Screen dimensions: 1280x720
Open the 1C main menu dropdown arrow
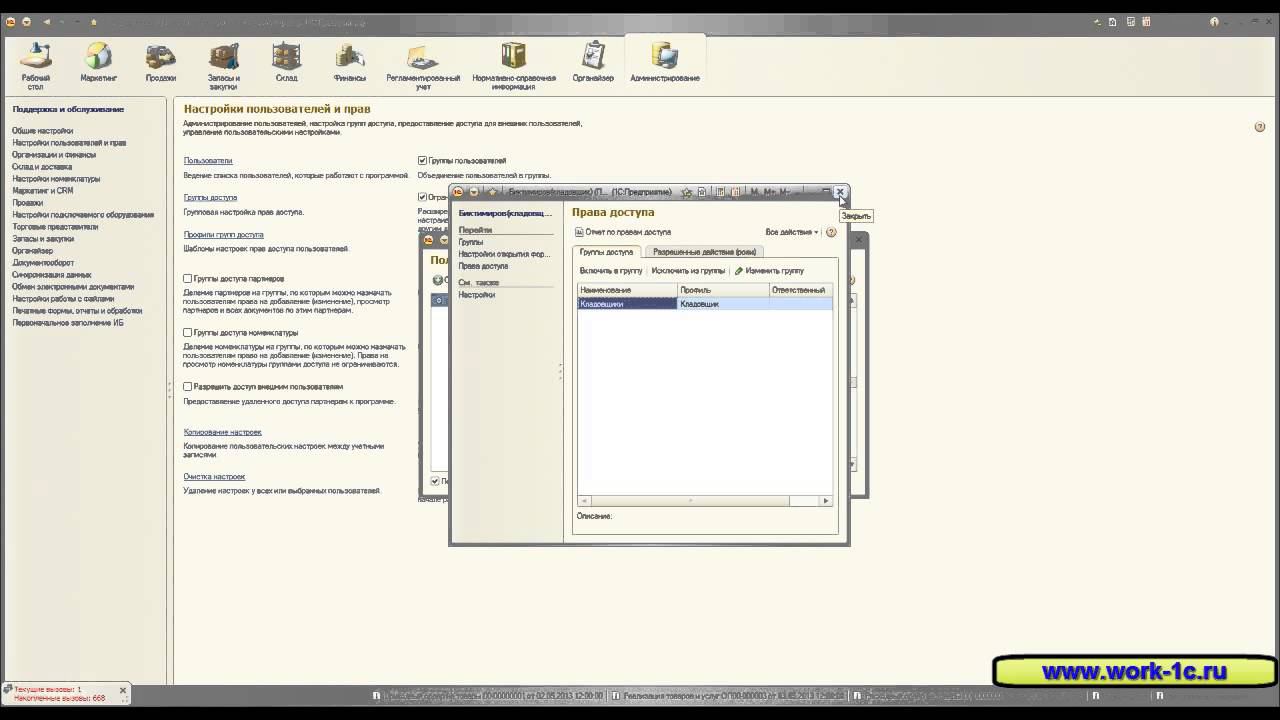coord(27,21)
